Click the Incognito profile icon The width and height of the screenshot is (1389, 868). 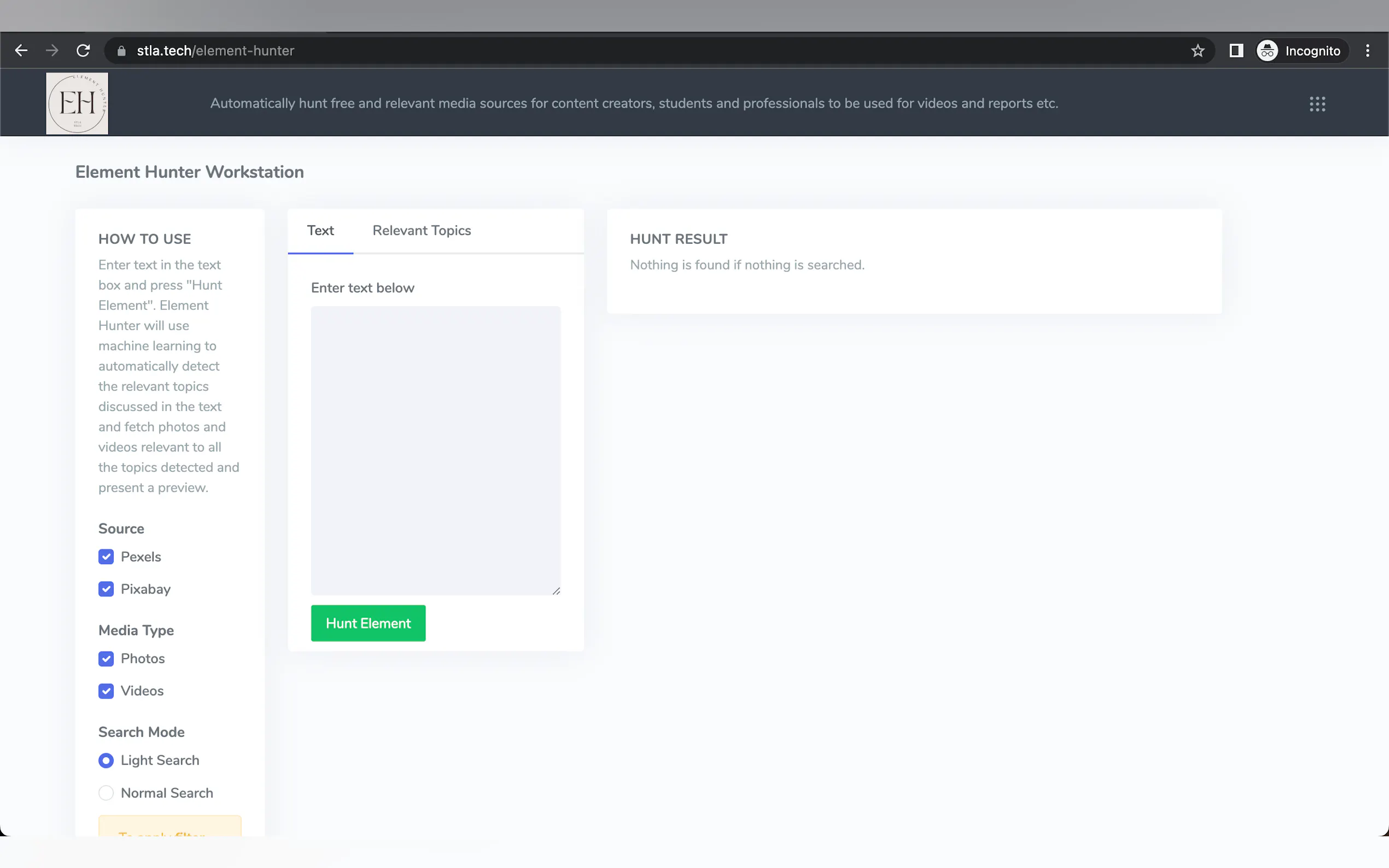coord(1267,50)
